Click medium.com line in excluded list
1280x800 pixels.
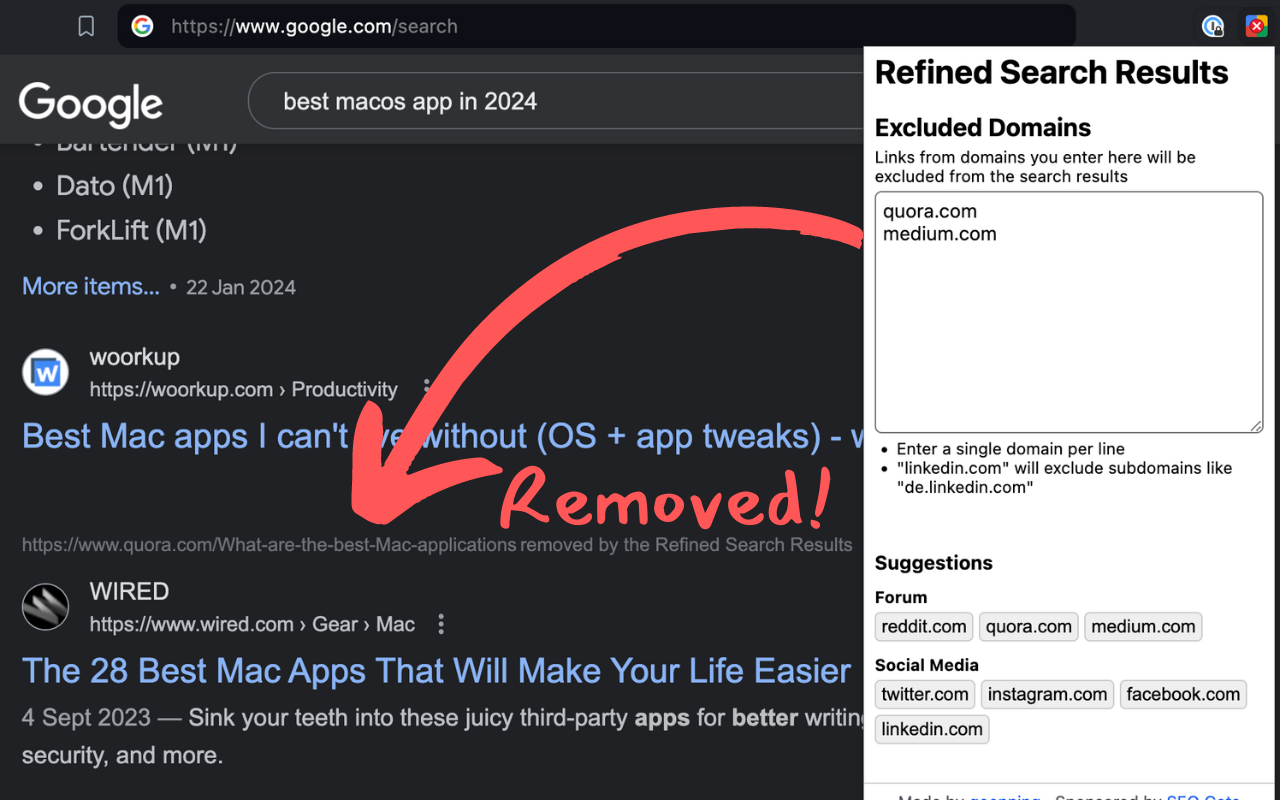[940, 234]
